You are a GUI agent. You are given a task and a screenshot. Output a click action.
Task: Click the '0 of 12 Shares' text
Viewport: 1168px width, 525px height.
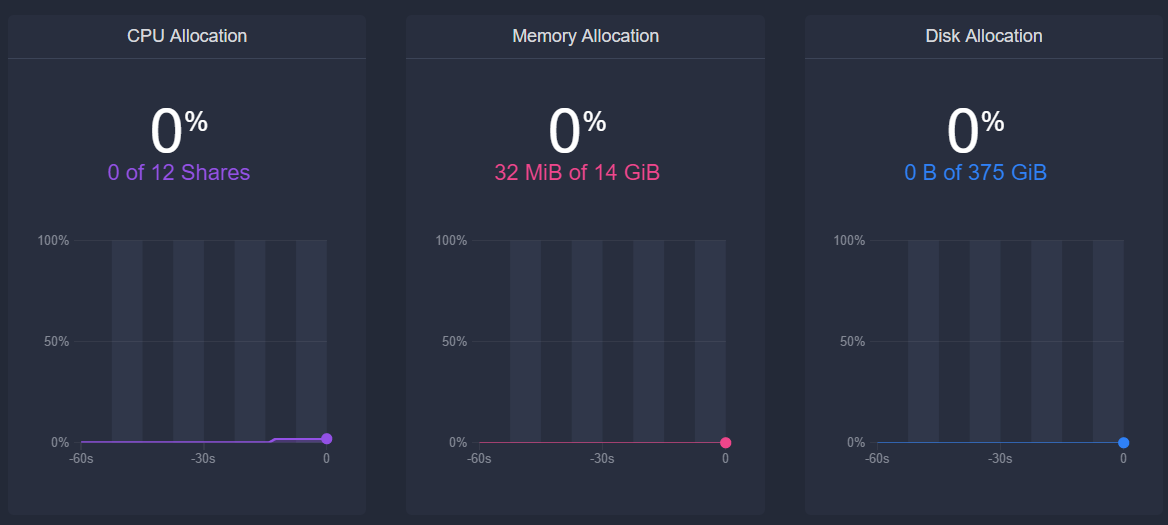(x=179, y=172)
